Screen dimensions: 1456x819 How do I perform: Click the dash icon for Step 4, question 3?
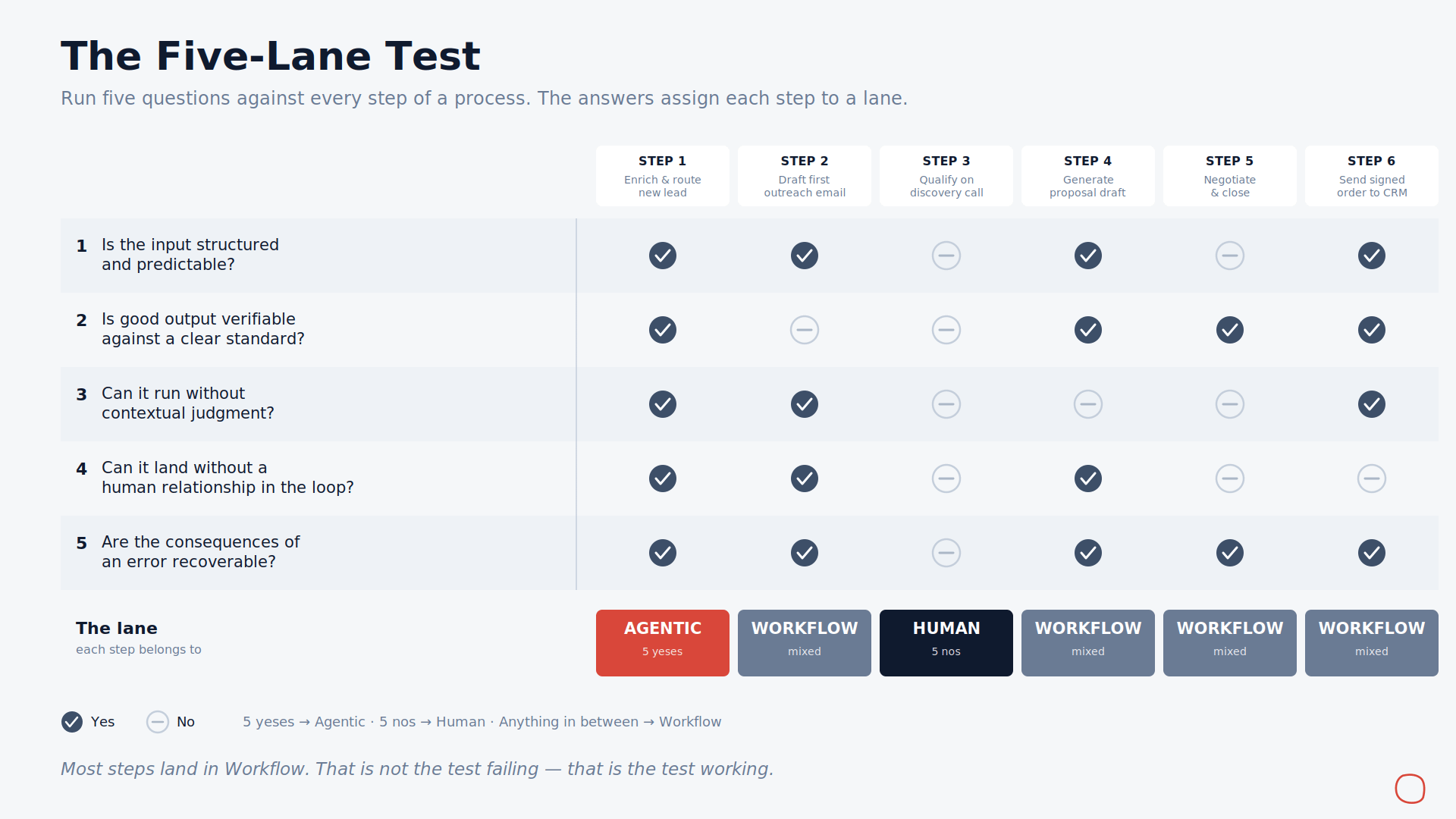click(1087, 404)
